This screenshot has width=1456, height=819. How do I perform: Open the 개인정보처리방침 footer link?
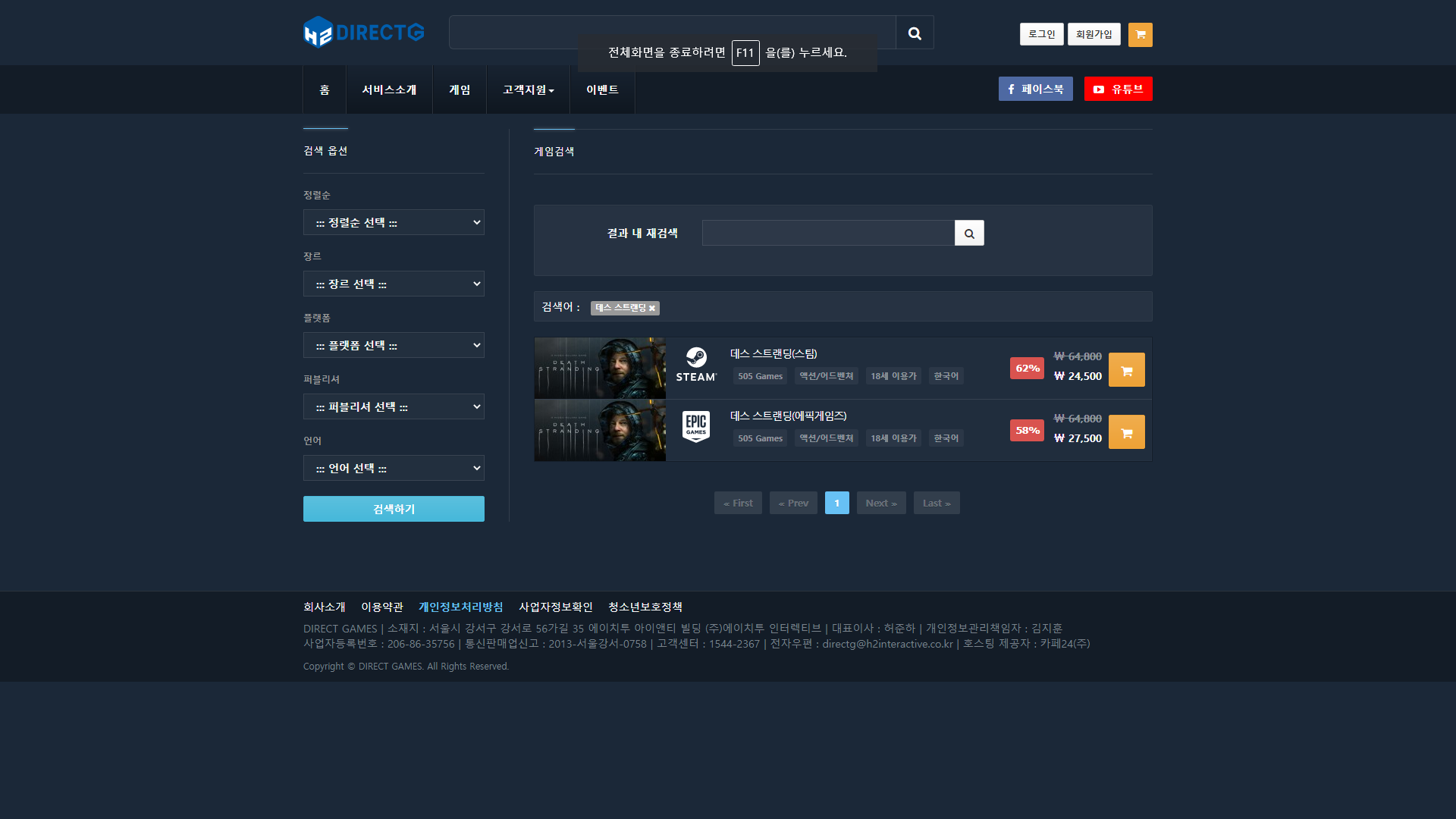(x=460, y=607)
